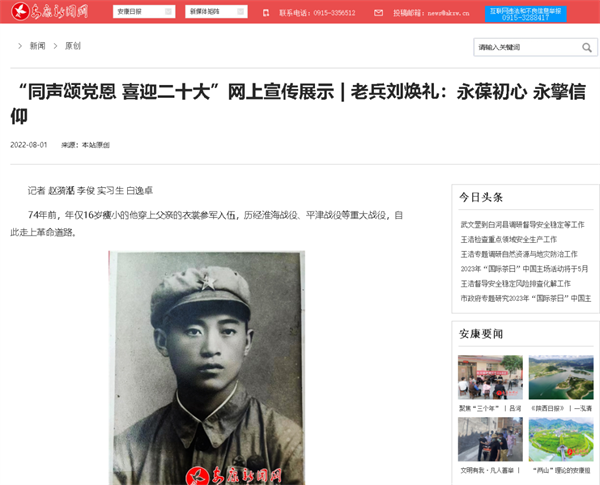Open the 聚焦"三个年" news thumbnail
Screen dimensions: 600x485
click(x=490, y=377)
